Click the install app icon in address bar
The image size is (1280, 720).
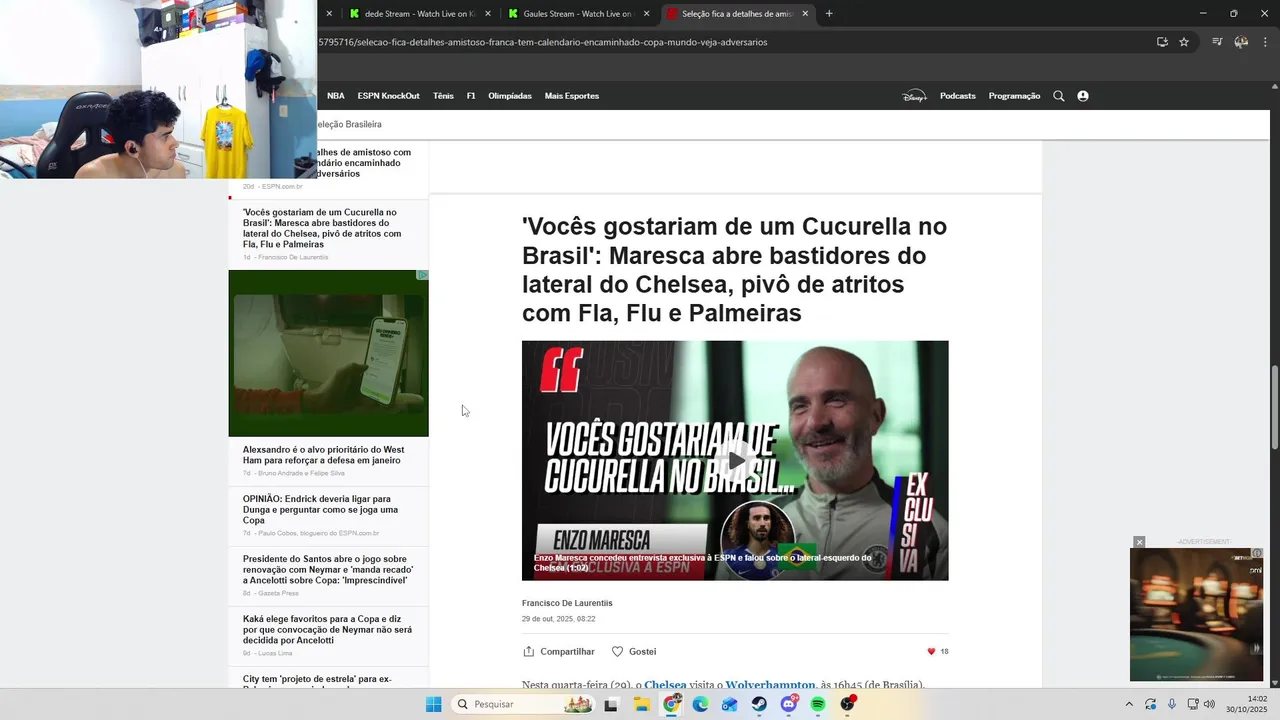click(1162, 42)
